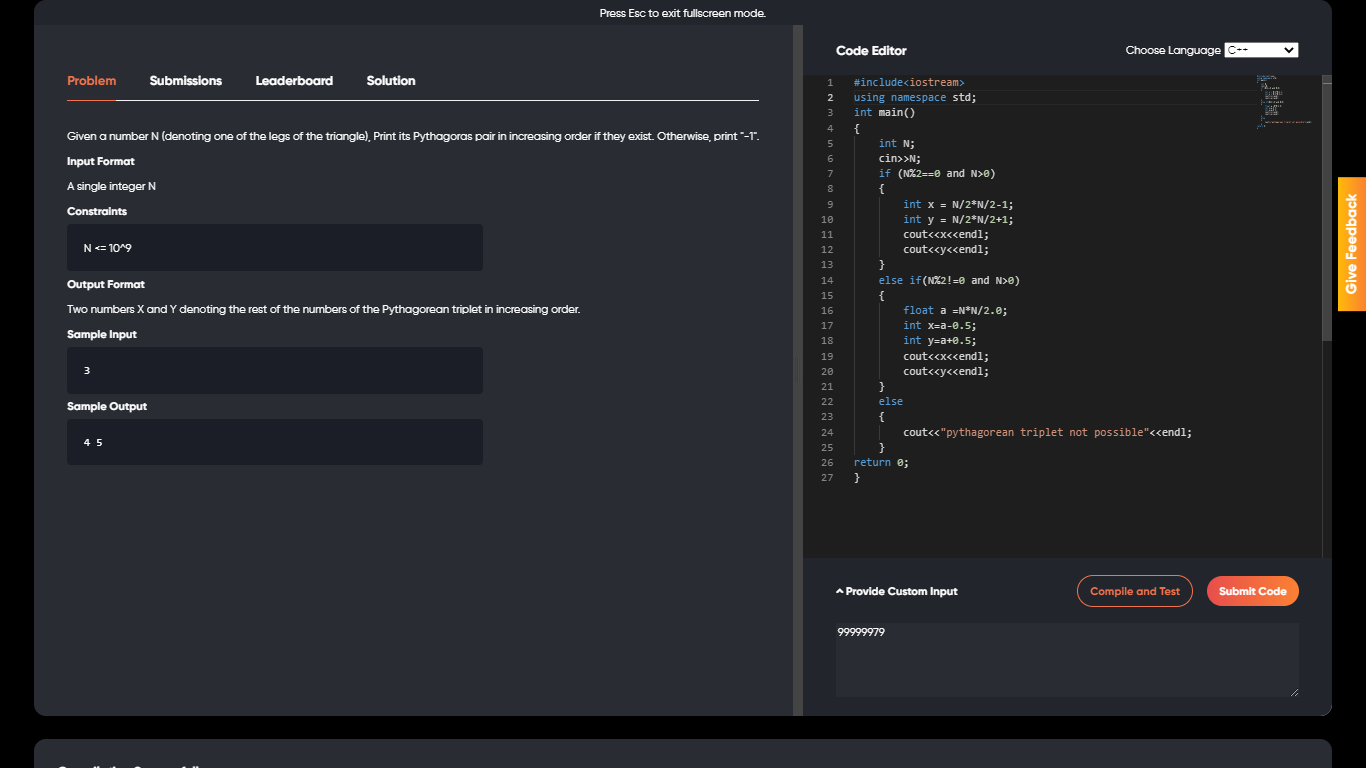Collapse the Provide Custom Input section
This screenshot has width=1366, height=768.
(x=896, y=591)
